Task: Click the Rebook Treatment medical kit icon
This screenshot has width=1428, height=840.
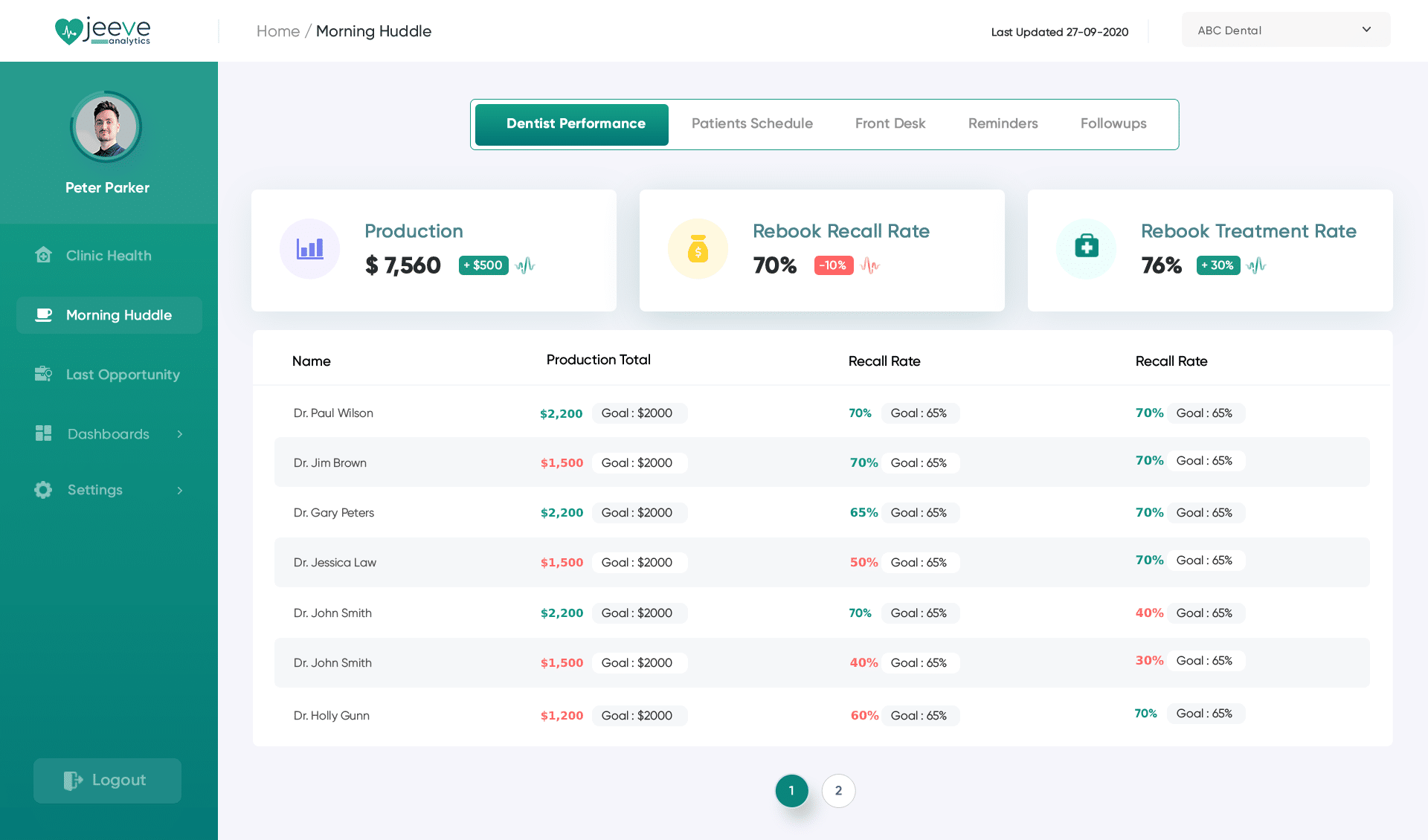Action: click(x=1086, y=246)
